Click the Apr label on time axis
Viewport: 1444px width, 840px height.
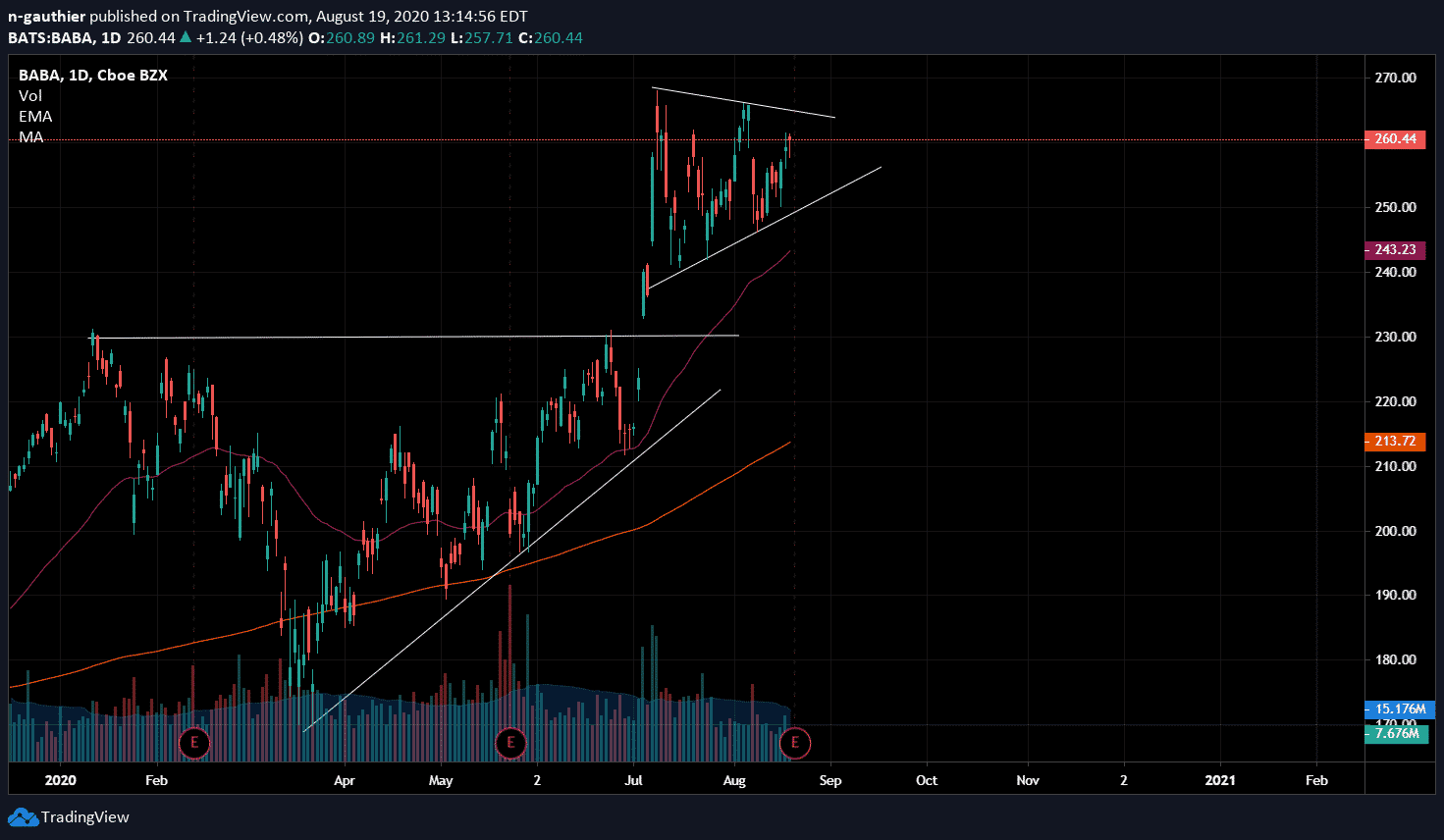click(345, 781)
